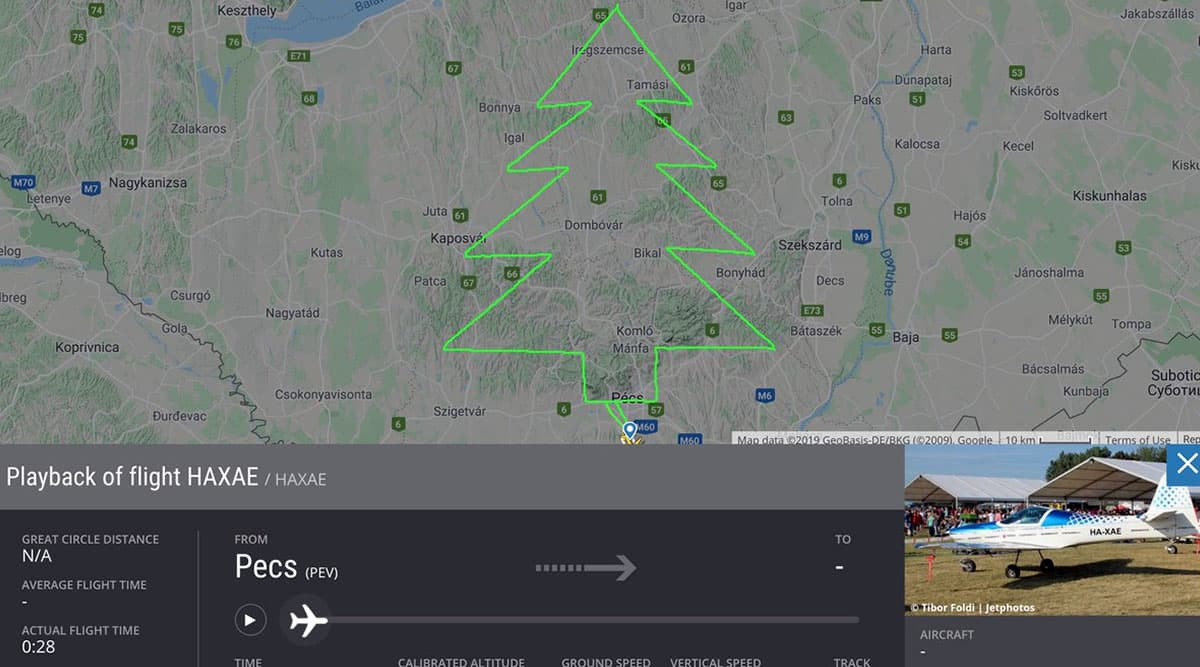Open the Terms of Use link
The width and height of the screenshot is (1200, 667).
[x=1136, y=440]
